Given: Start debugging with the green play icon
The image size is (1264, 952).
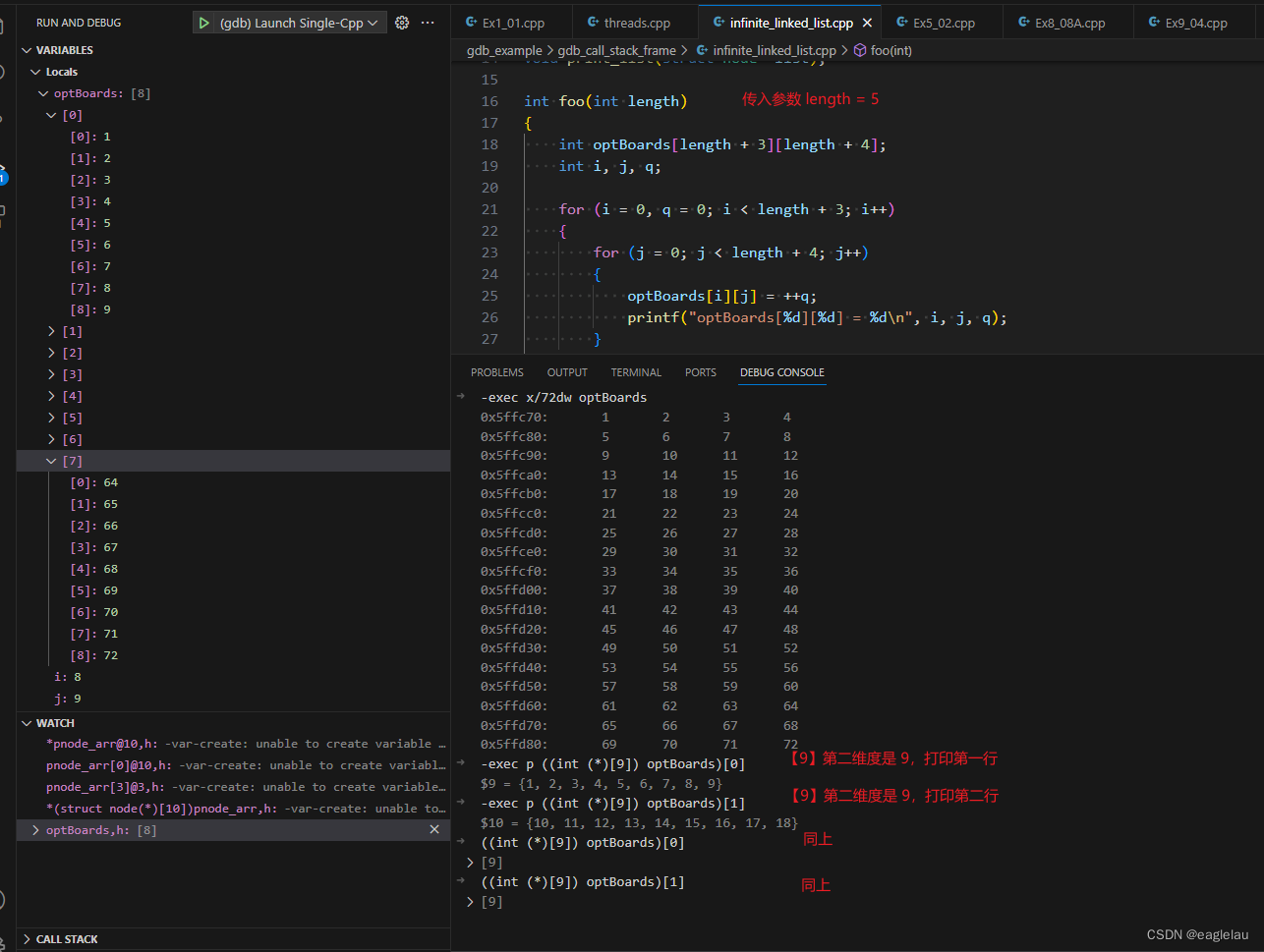Looking at the screenshot, I should tap(205, 22).
